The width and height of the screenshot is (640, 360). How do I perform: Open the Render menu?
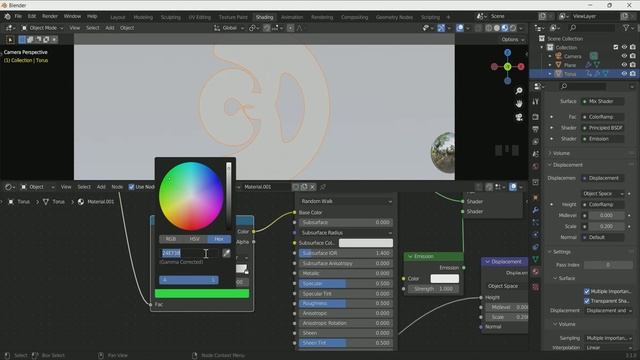(50, 17)
